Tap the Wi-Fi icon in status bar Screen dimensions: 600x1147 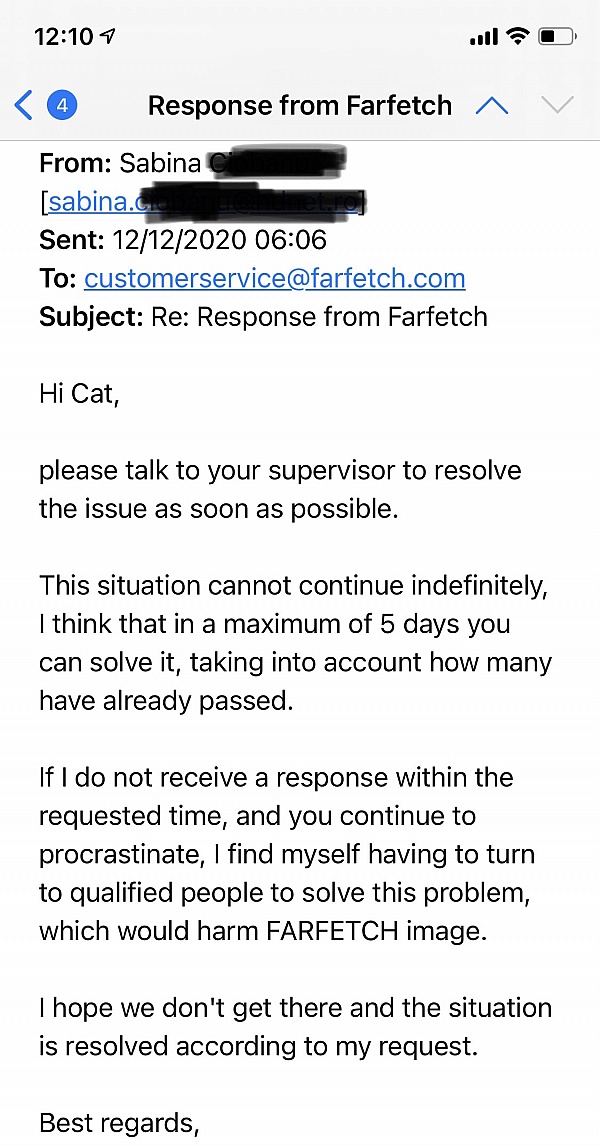pos(516,37)
